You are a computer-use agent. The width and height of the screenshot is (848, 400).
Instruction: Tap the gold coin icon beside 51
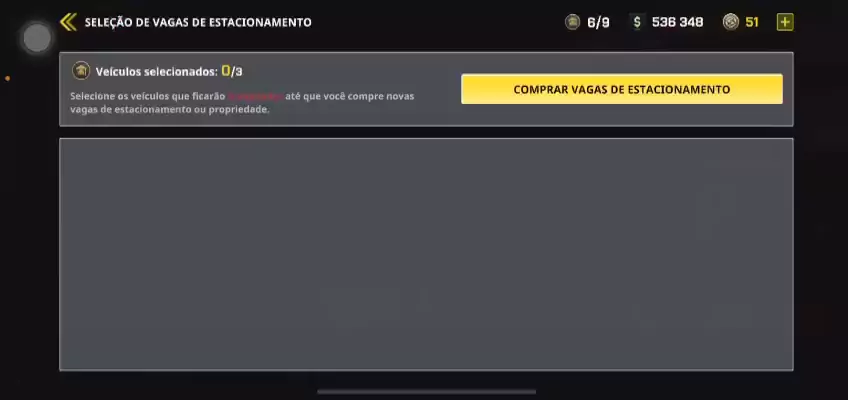731,22
